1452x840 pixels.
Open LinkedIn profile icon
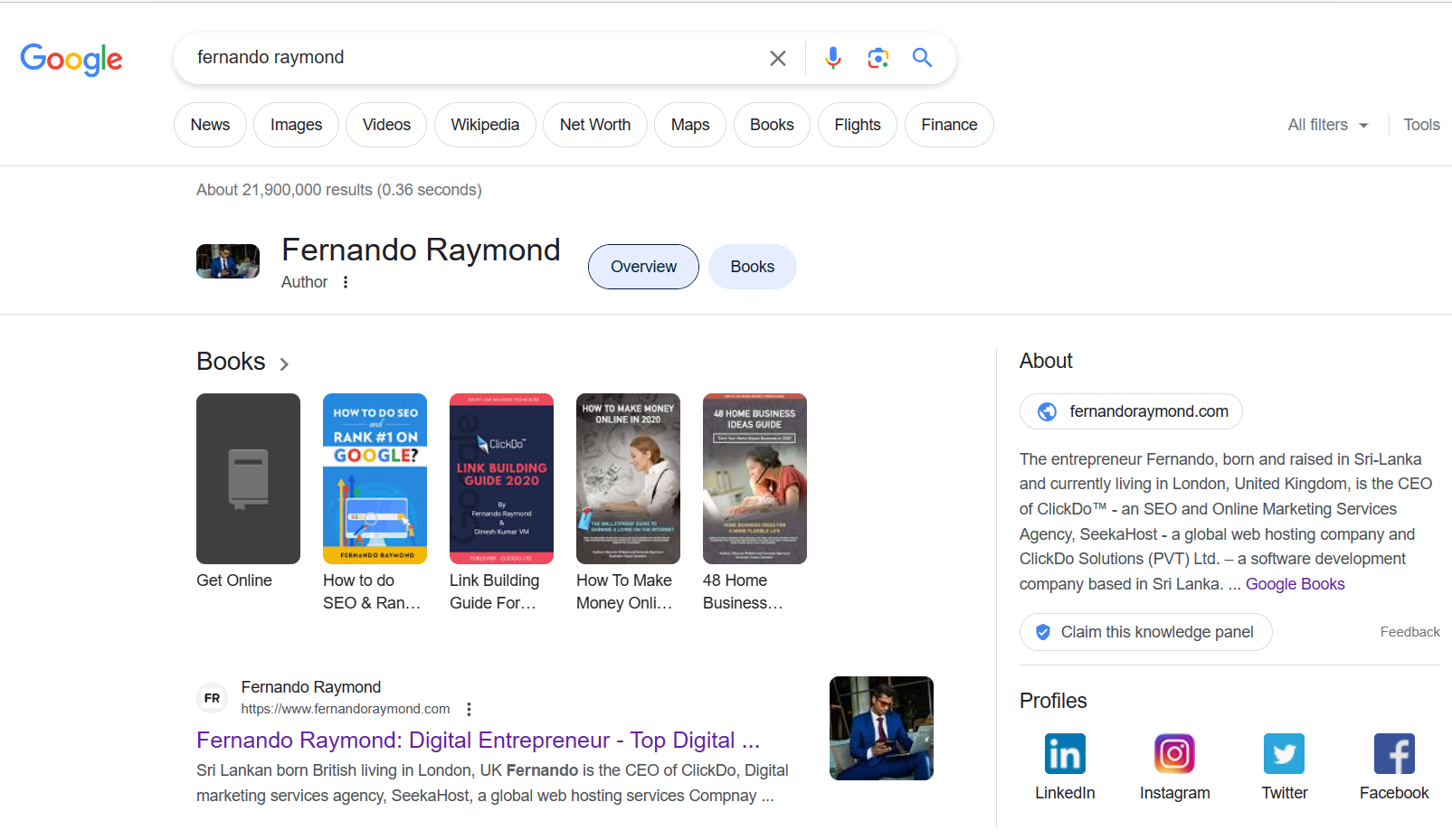[x=1065, y=753]
